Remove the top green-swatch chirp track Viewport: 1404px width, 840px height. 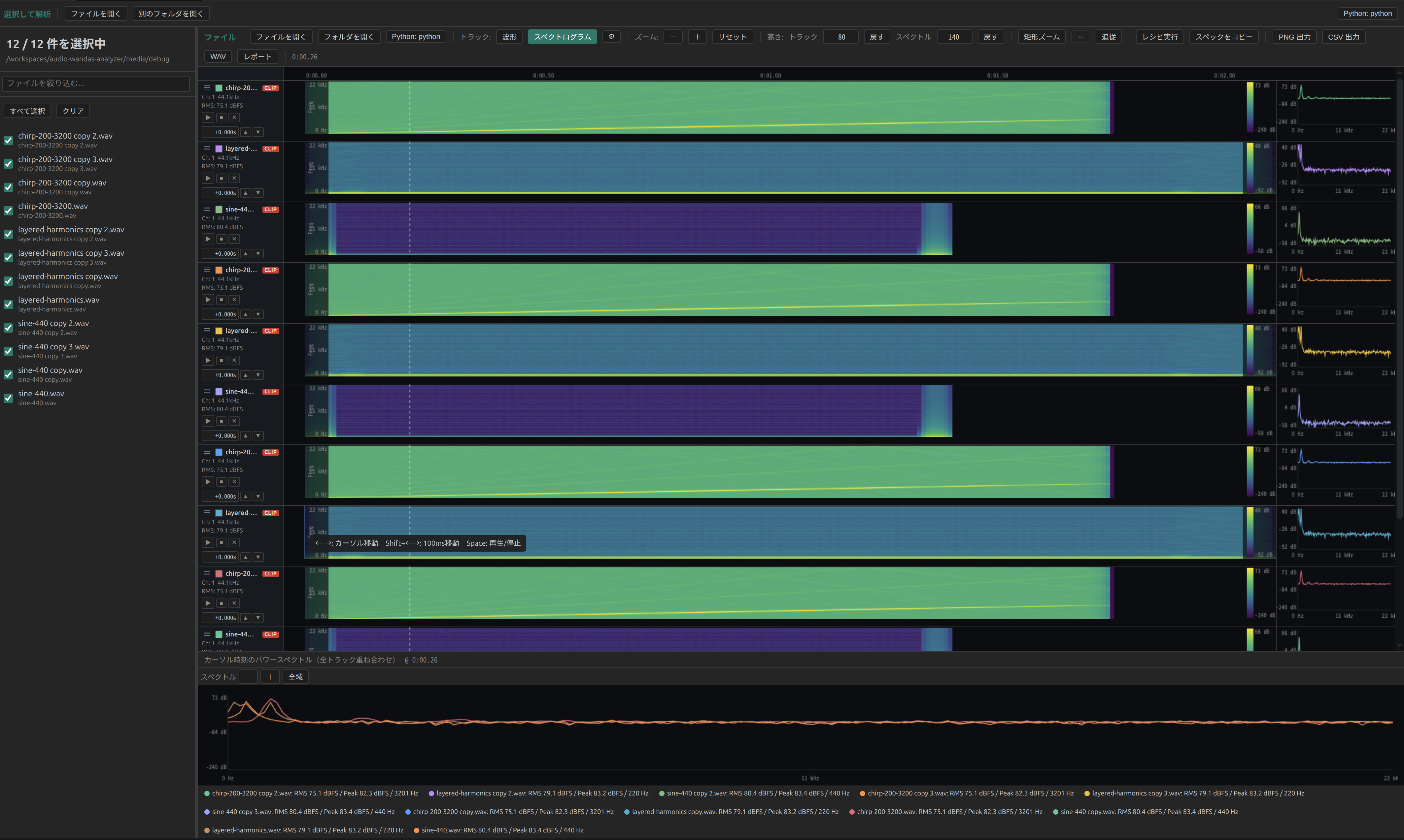pos(234,118)
